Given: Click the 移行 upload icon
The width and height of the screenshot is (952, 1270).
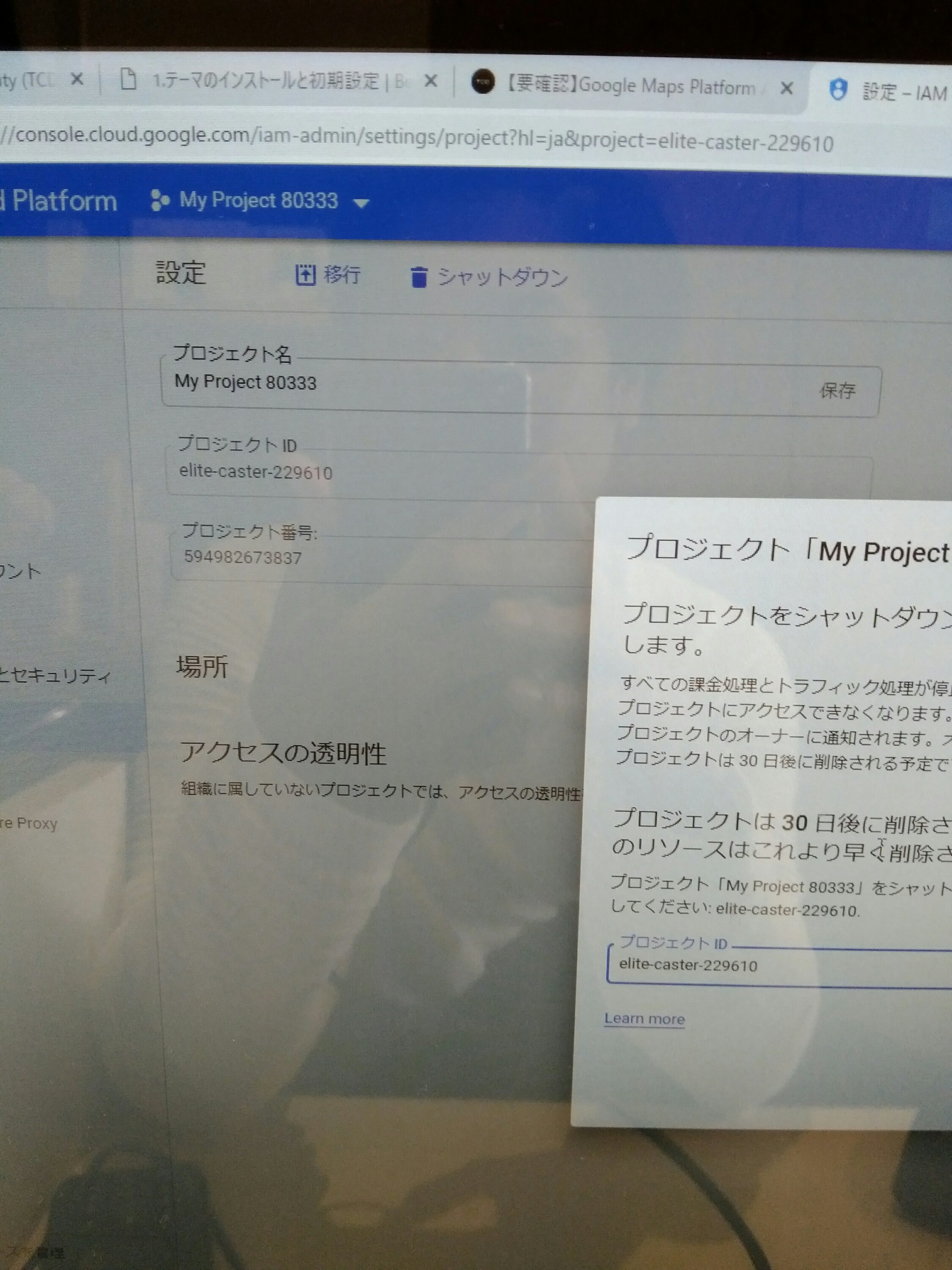Looking at the screenshot, I should (305, 275).
